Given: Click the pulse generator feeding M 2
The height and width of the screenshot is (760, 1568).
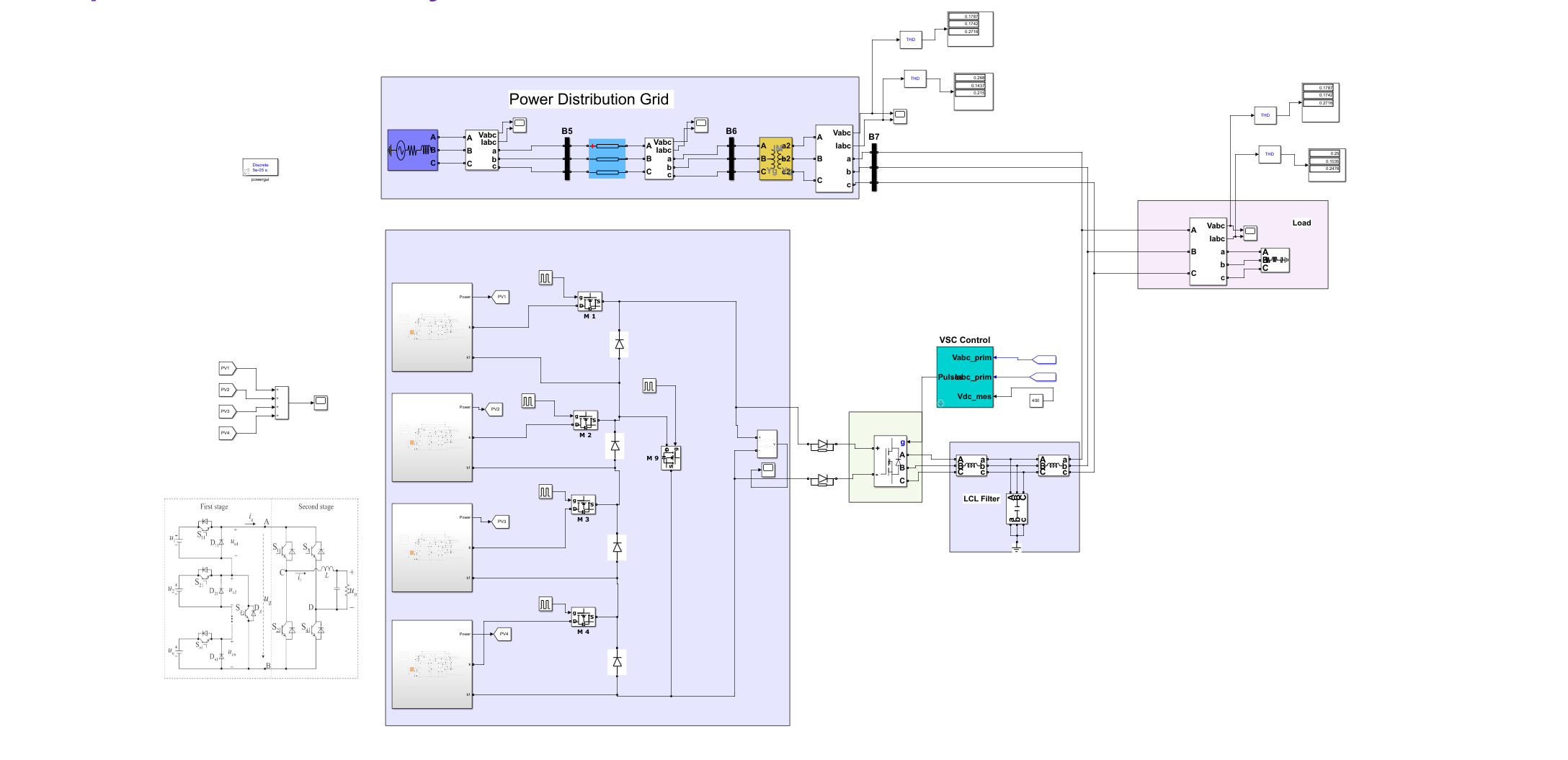Looking at the screenshot, I should [528, 401].
